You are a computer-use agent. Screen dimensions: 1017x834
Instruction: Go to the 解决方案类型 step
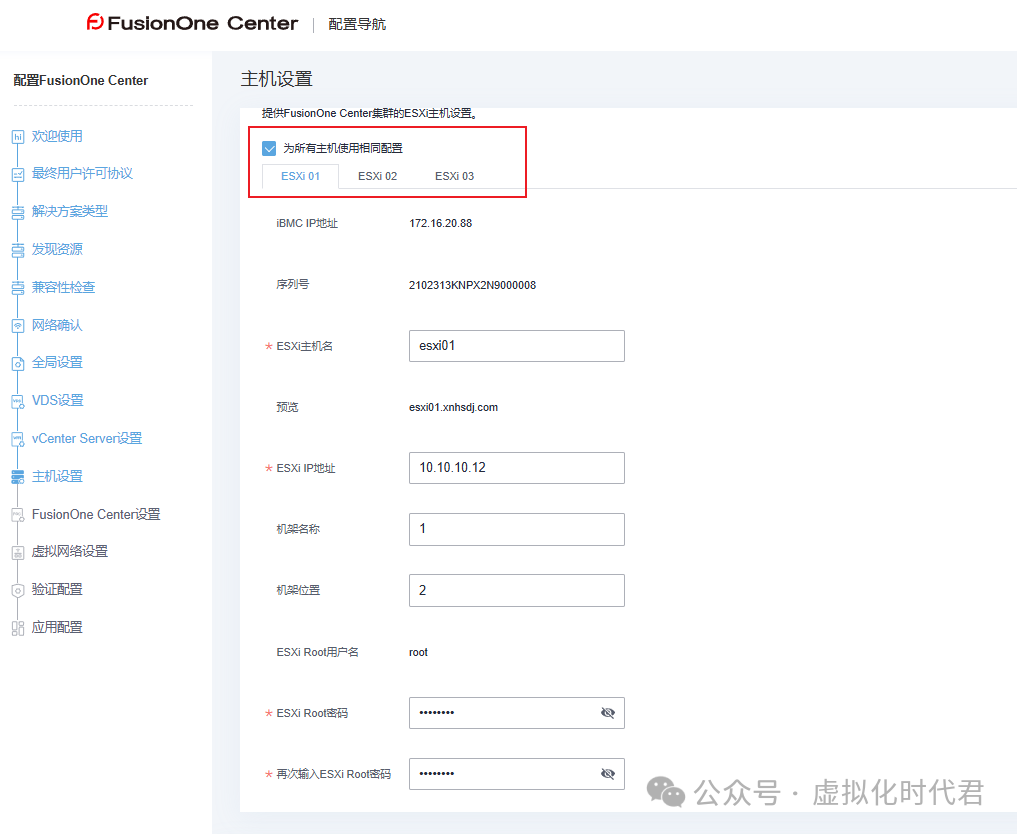(69, 211)
